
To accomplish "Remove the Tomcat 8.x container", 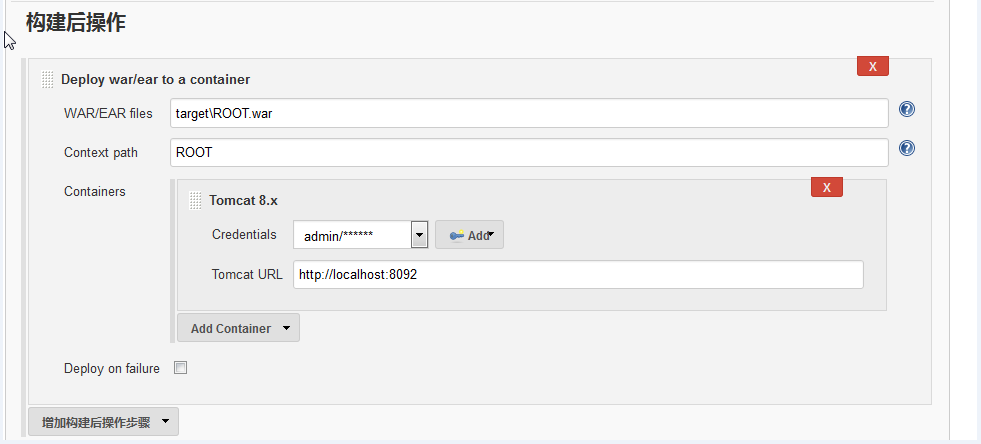I will [x=826, y=187].
